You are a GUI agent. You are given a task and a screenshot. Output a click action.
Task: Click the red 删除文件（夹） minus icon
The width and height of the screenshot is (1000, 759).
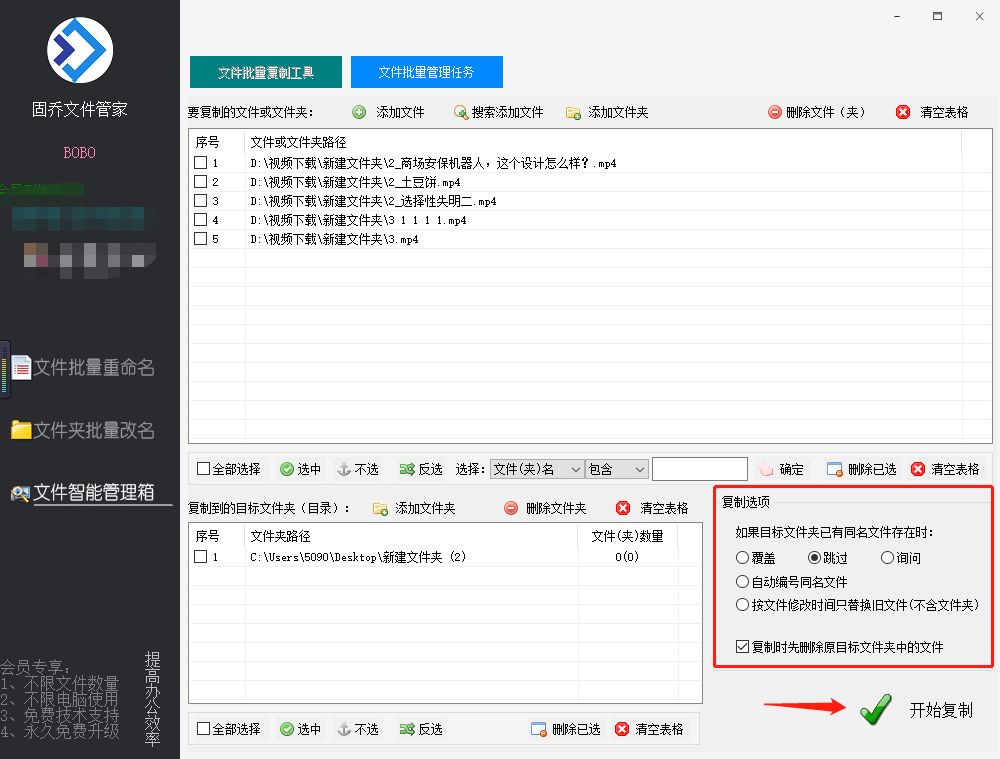pyautogui.click(x=774, y=112)
